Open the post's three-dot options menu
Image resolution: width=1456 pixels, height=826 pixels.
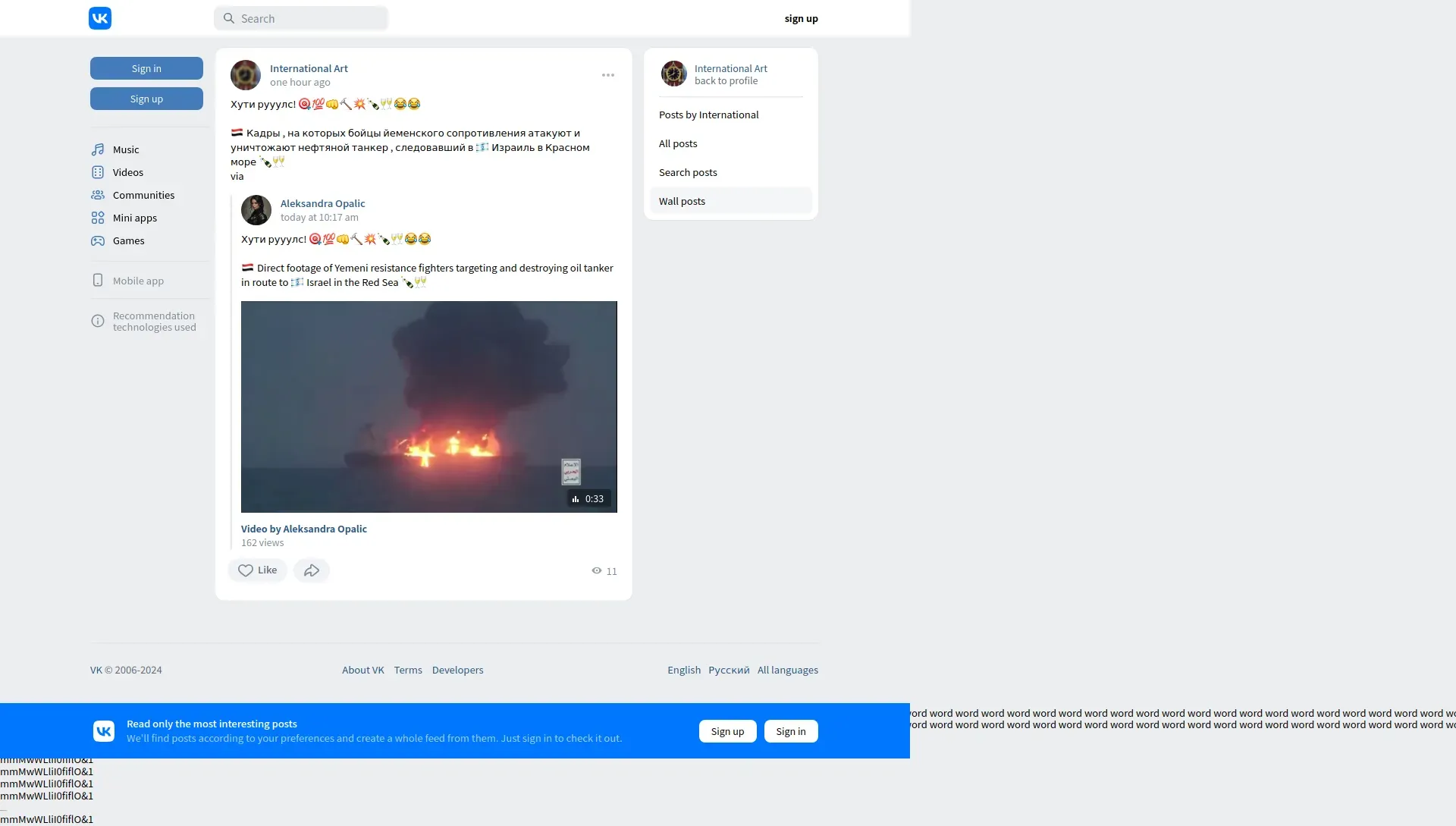[x=608, y=75]
